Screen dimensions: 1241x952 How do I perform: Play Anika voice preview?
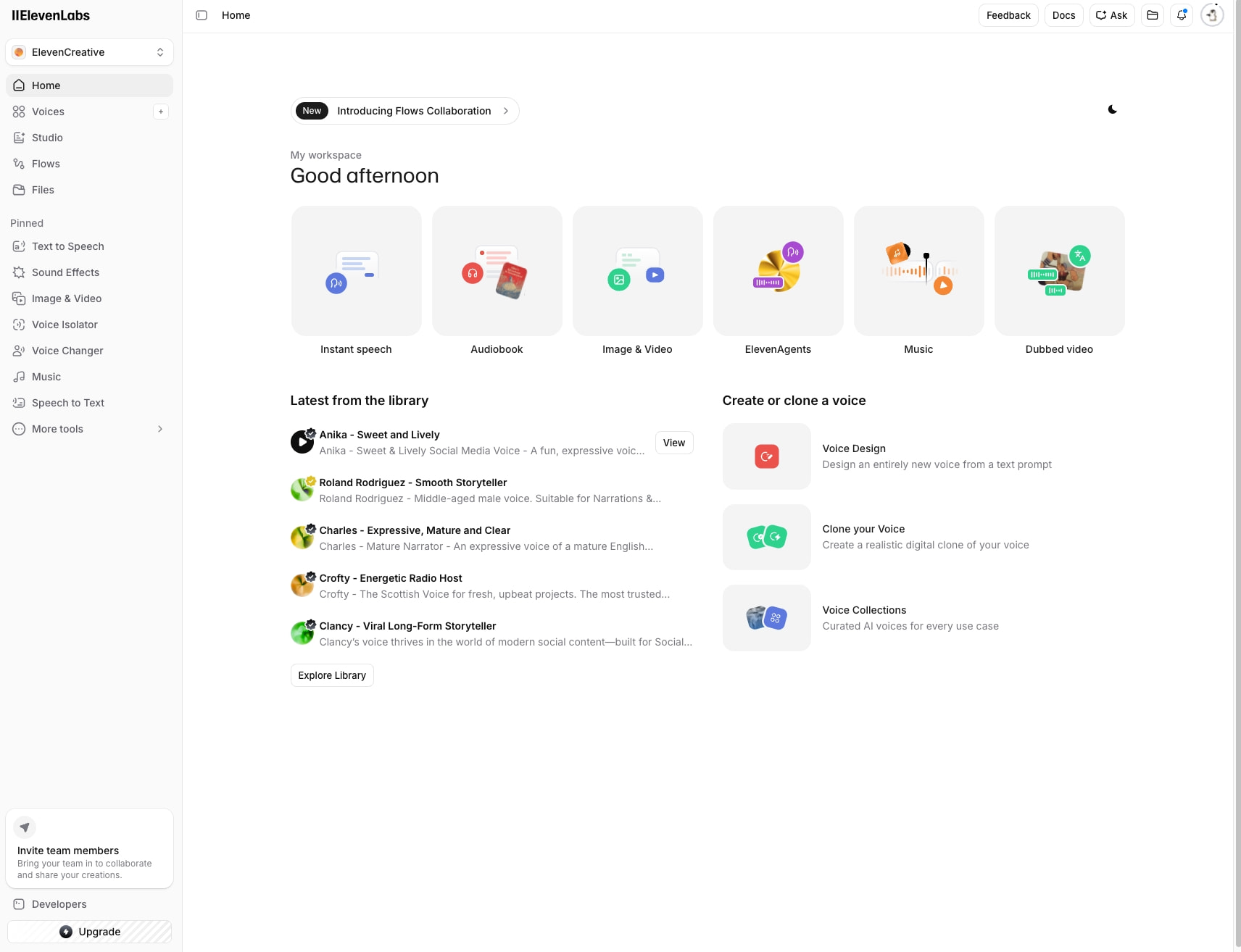tap(302, 442)
